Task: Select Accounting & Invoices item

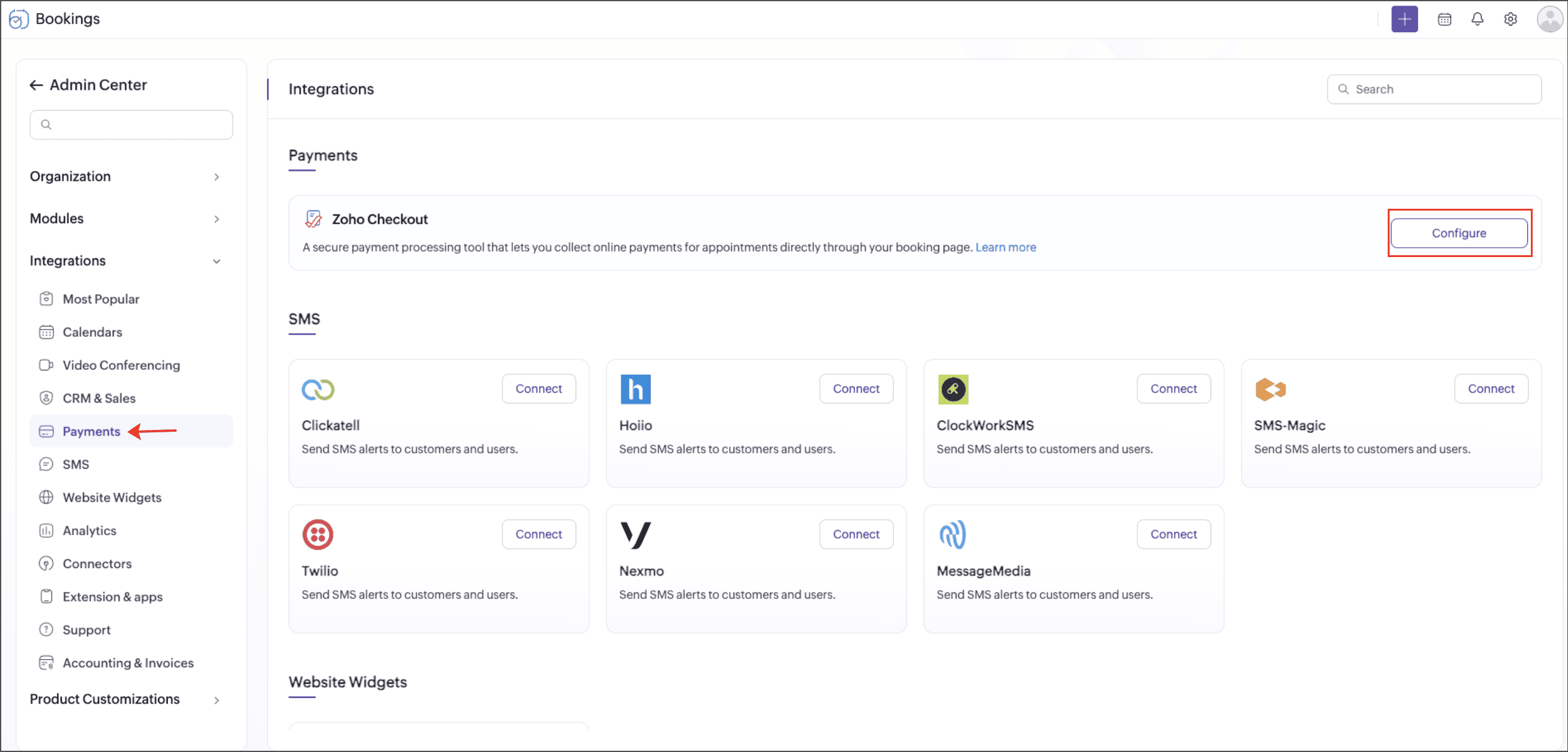Action: (128, 663)
